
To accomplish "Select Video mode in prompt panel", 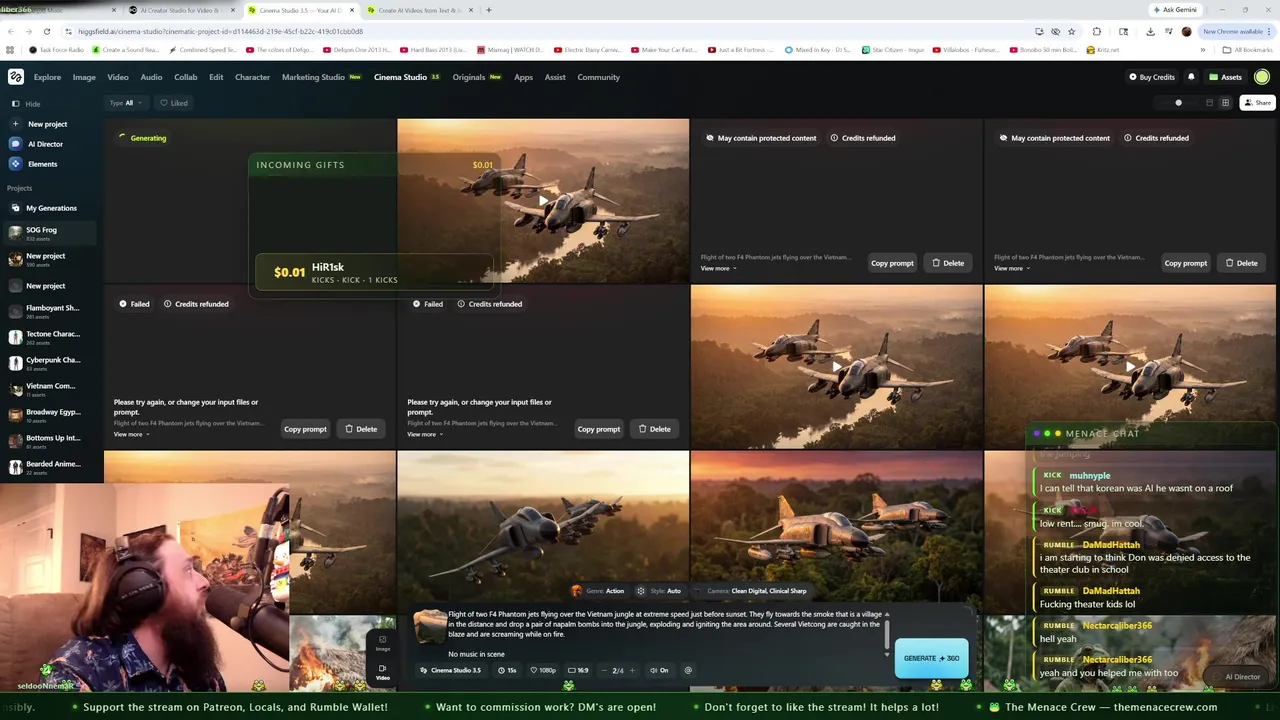I will [382, 672].
